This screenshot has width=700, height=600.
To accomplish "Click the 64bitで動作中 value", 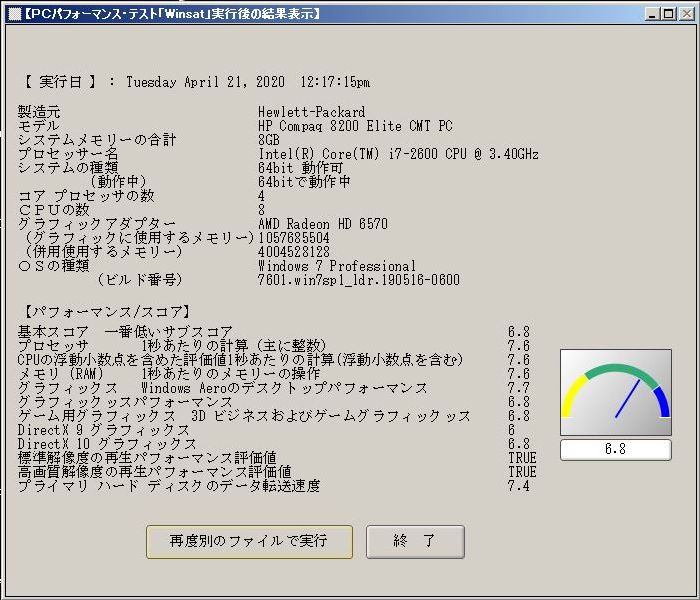I will pos(304,182).
